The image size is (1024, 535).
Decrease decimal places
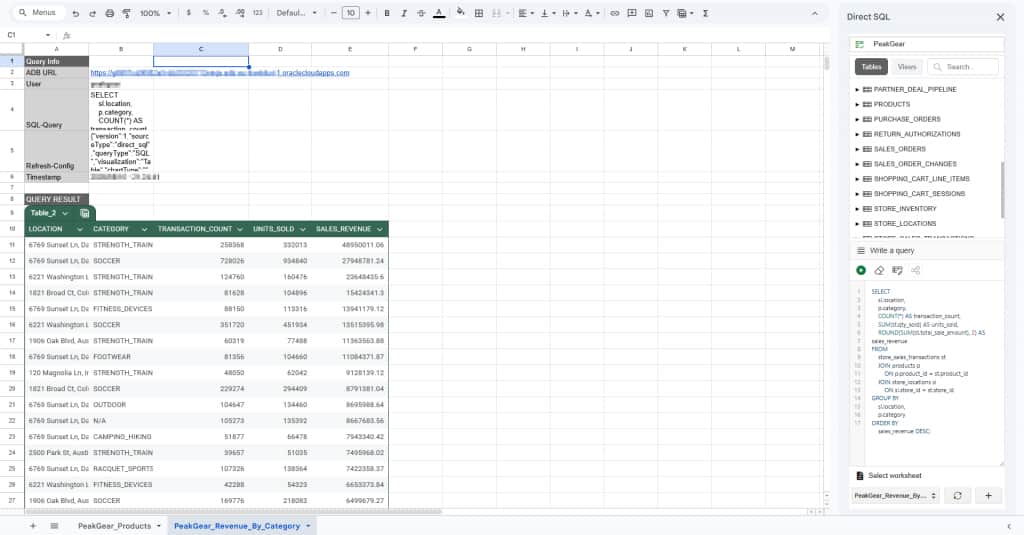(x=223, y=13)
